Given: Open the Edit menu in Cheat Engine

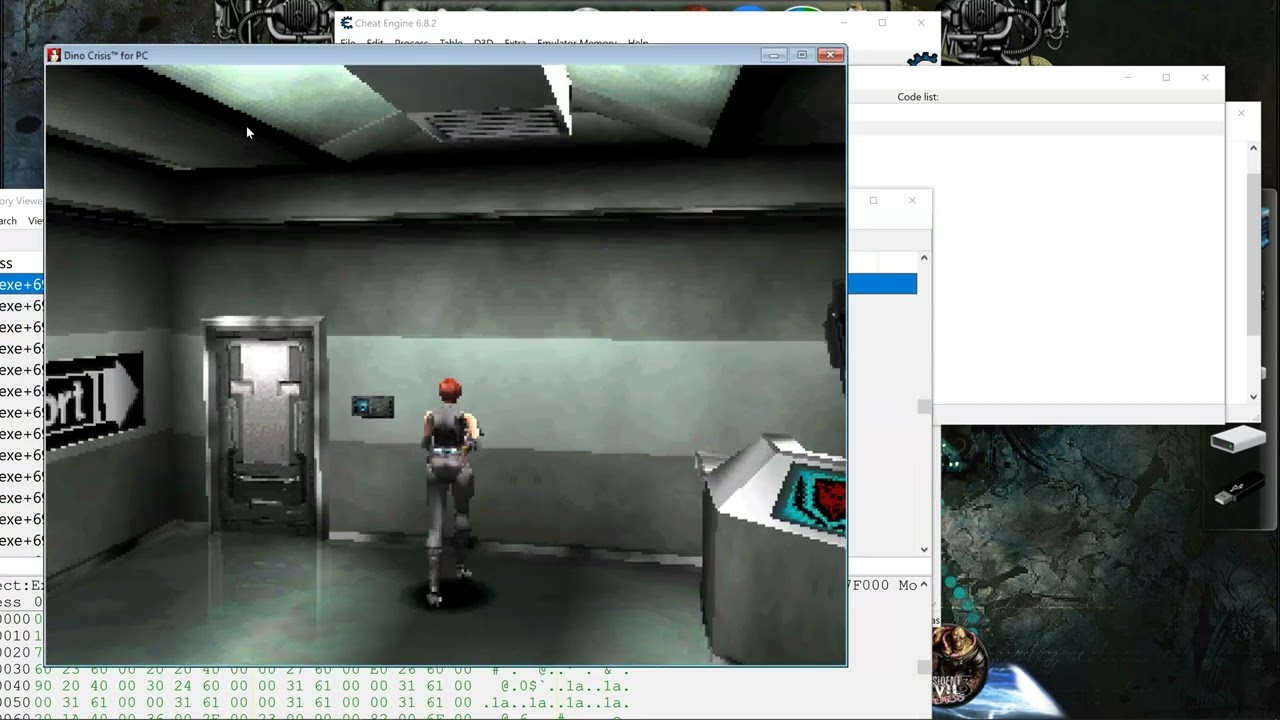Looking at the screenshot, I should pos(375,43).
